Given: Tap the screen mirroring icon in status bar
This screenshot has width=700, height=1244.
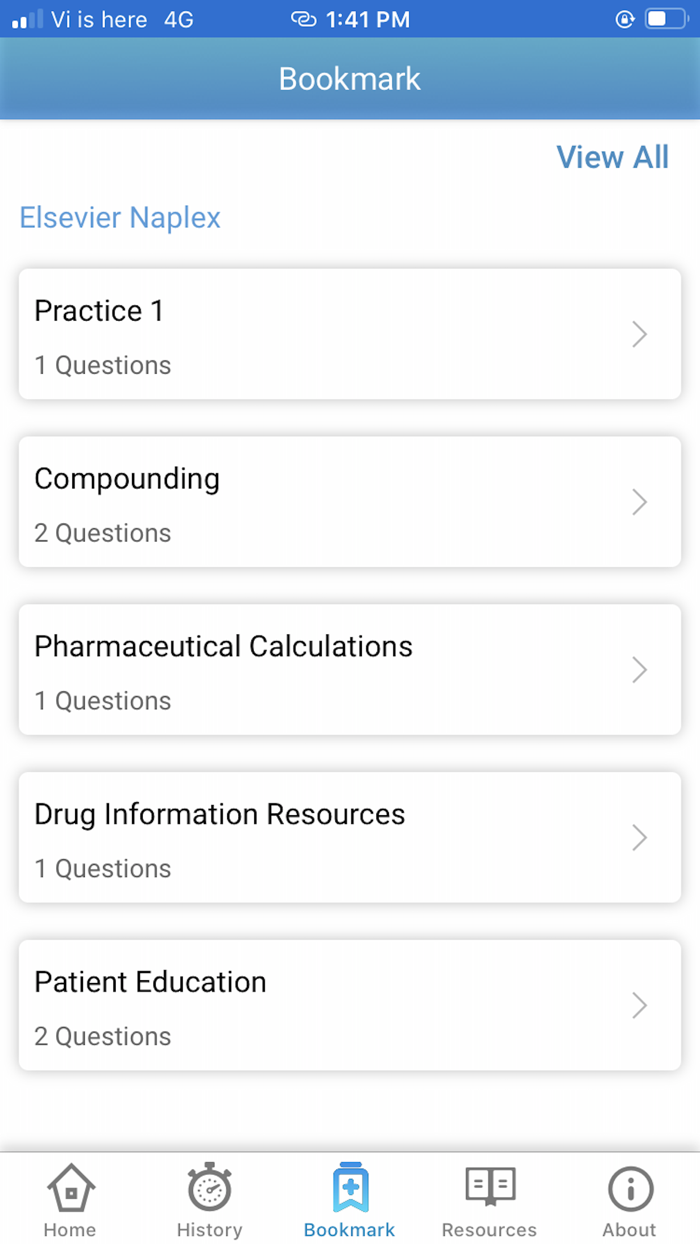Looking at the screenshot, I should tap(303, 18).
